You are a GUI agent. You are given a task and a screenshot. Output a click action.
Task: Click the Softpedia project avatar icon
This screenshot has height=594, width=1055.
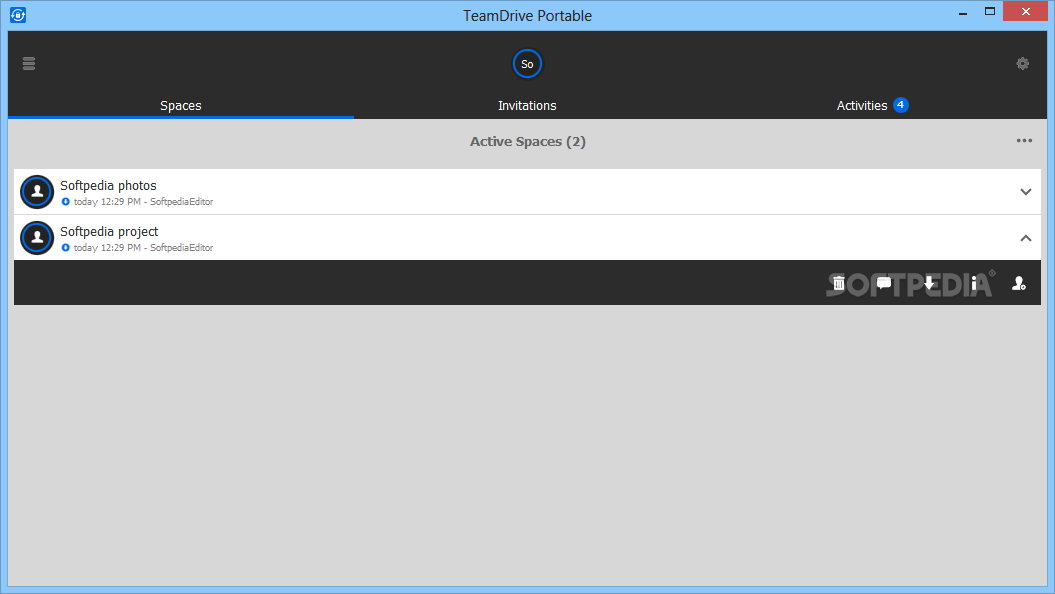[37, 237]
